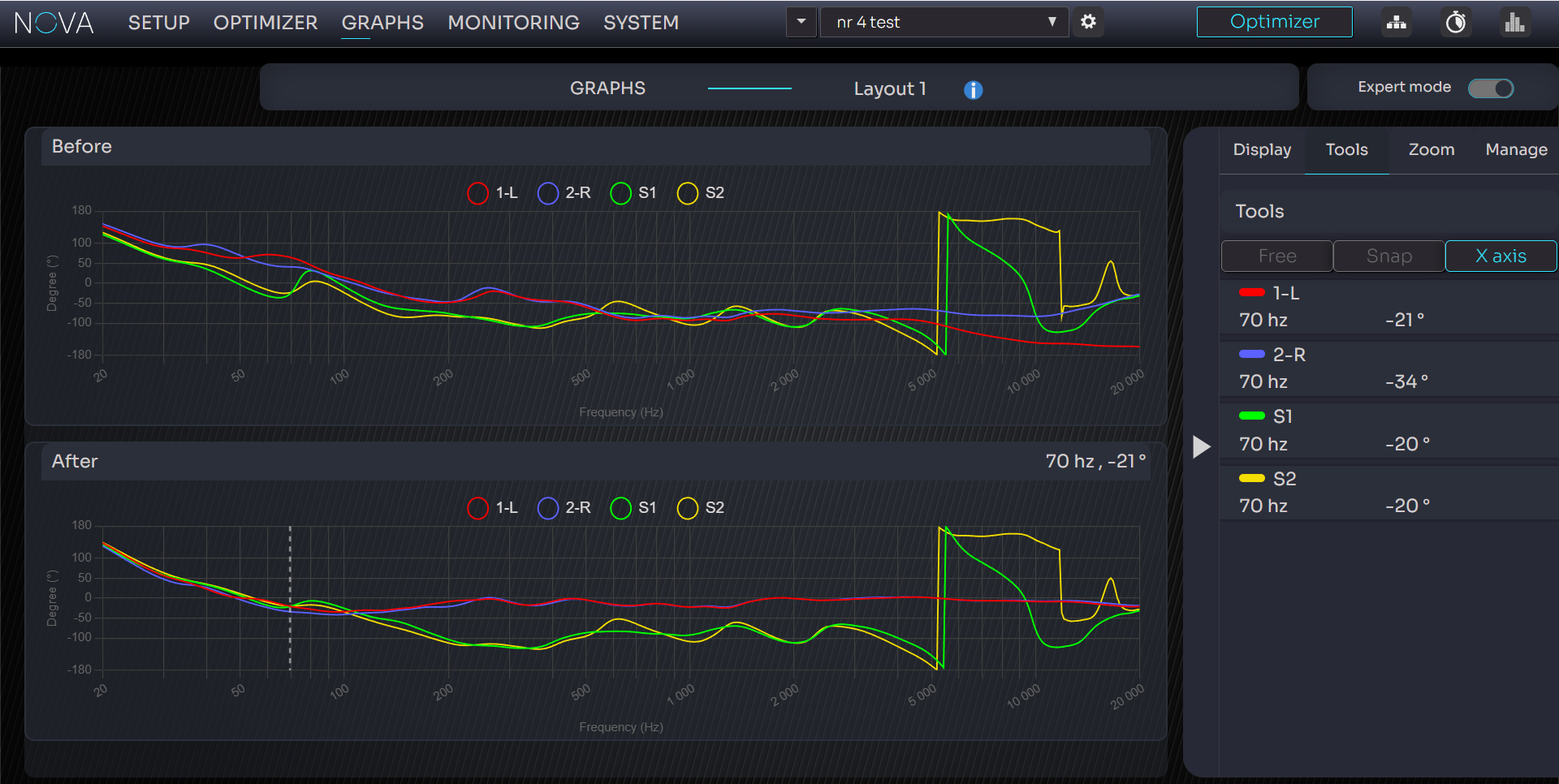This screenshot has height=784, width=1559.
Task: Open the MONITORING menu
Action: click(x=514, y=23)
